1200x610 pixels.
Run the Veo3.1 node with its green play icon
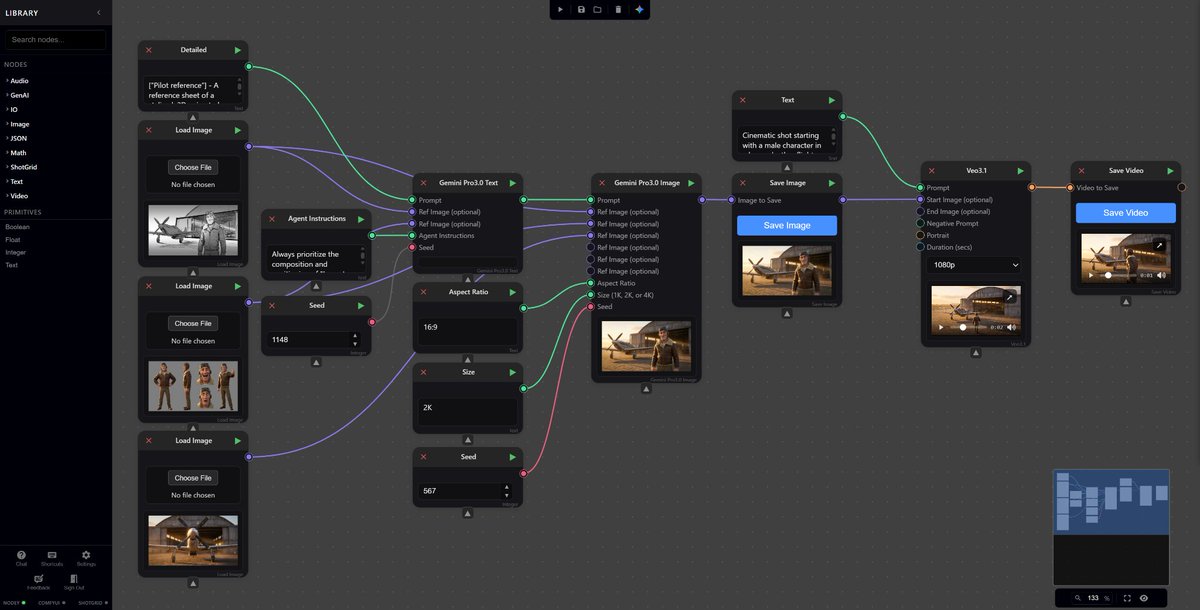(1021, 171)
